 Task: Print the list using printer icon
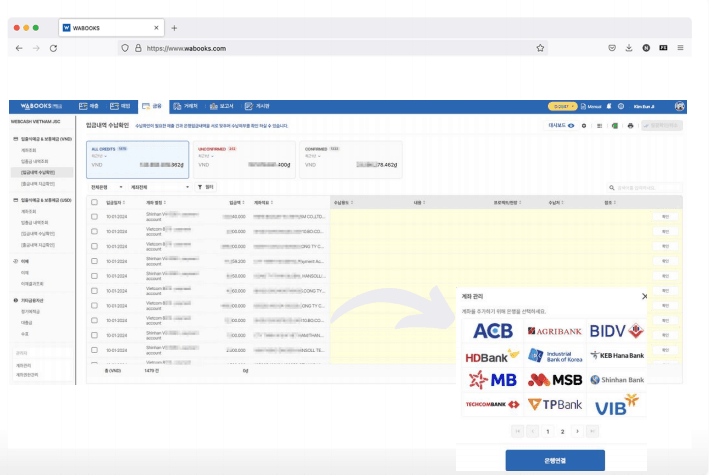[x=630, y=126]
